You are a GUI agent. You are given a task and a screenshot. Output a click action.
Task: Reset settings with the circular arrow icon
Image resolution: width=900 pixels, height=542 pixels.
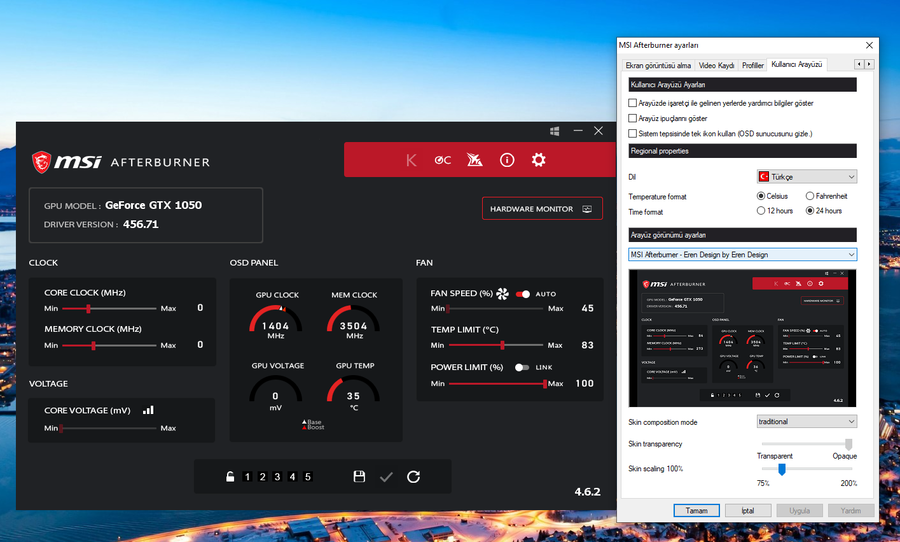pyautogui.click(x=413, y=477)
